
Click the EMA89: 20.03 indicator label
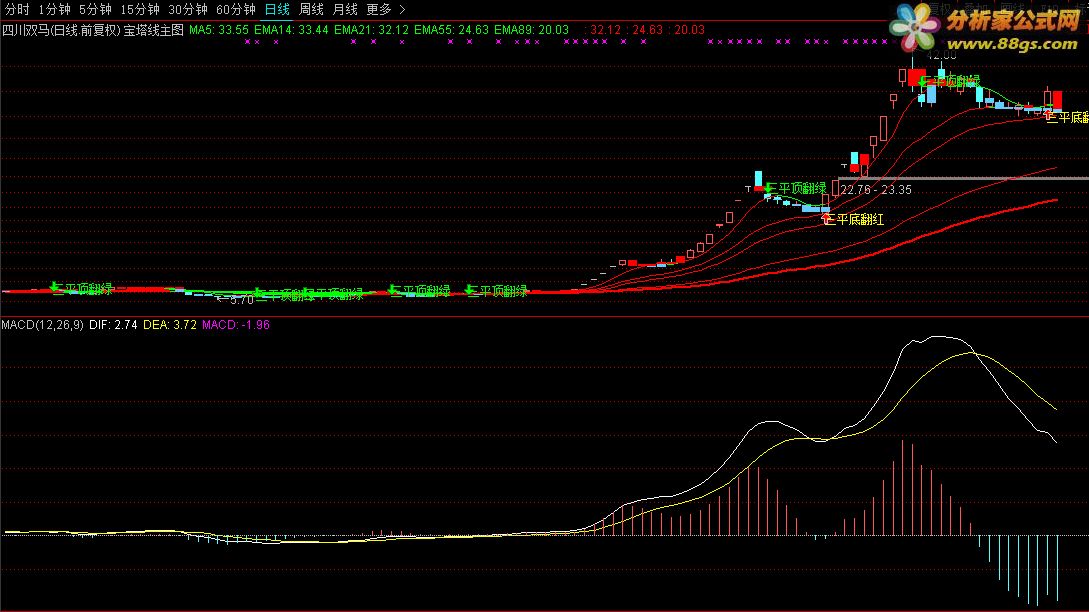[531, 30]
